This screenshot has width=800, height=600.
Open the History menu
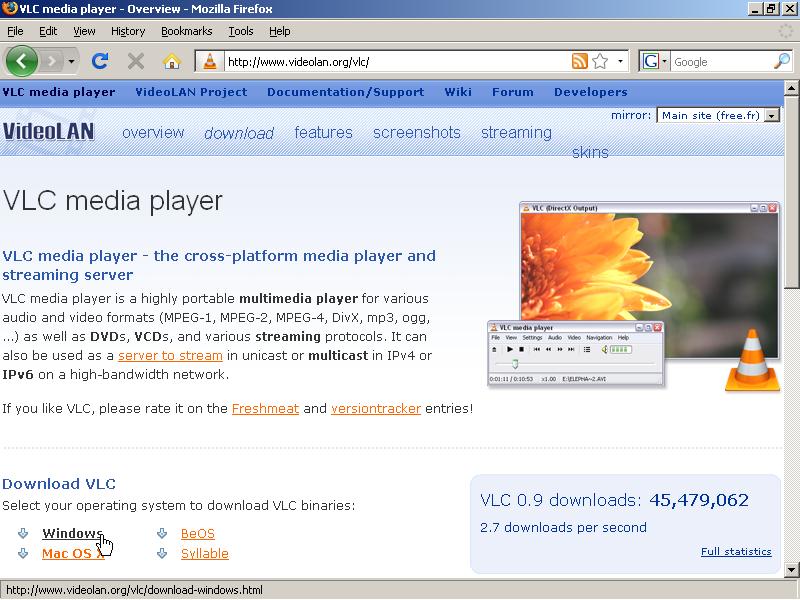point(128,31)
